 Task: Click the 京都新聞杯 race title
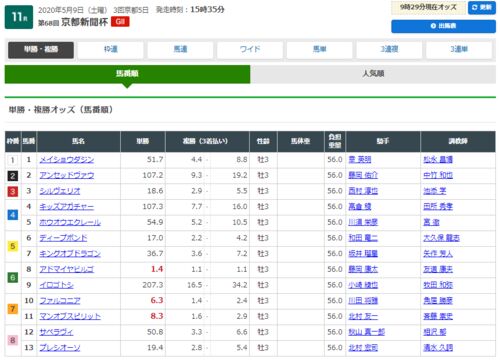click(84, 22)
